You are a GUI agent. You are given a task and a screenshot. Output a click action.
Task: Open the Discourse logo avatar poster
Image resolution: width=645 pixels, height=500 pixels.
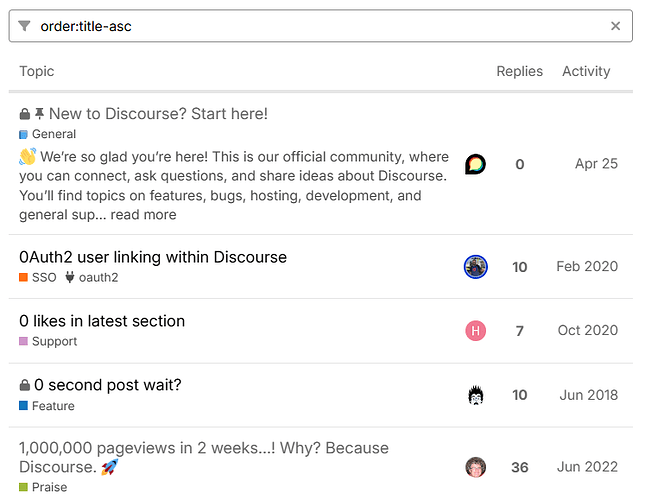coord(476,164)
